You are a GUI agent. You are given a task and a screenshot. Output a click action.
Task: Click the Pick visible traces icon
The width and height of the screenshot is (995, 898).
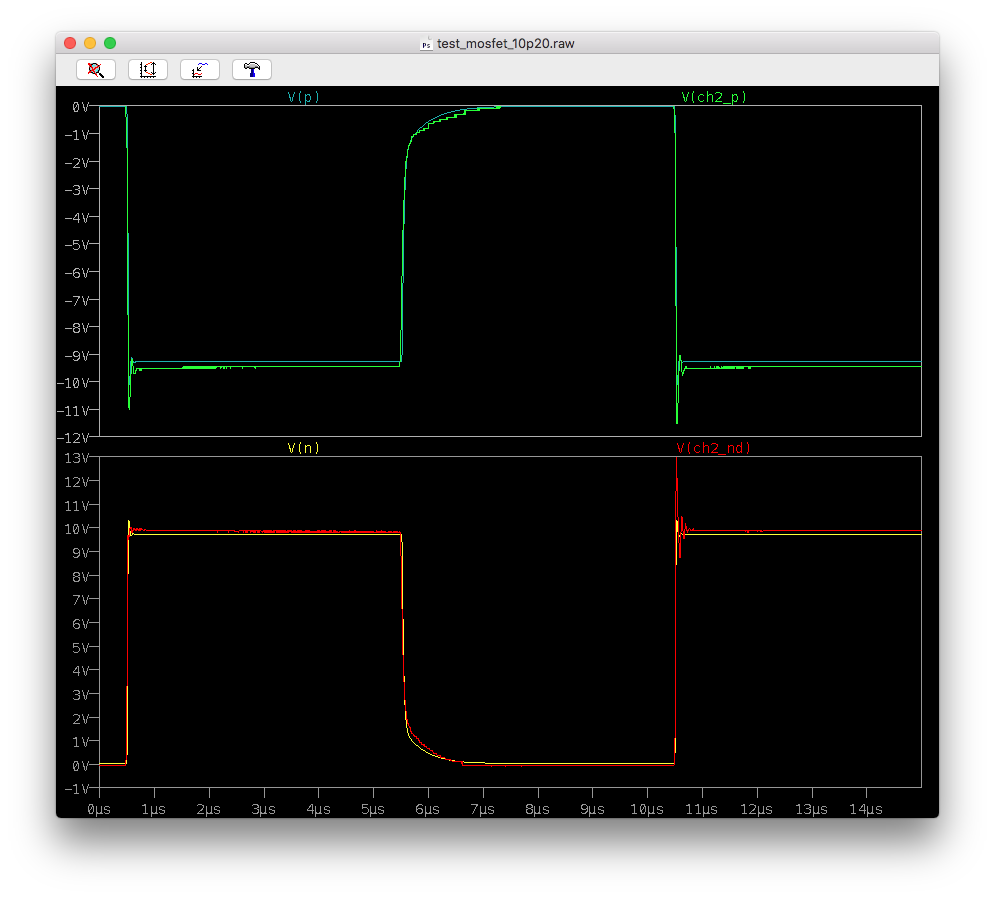coord(200,70)
